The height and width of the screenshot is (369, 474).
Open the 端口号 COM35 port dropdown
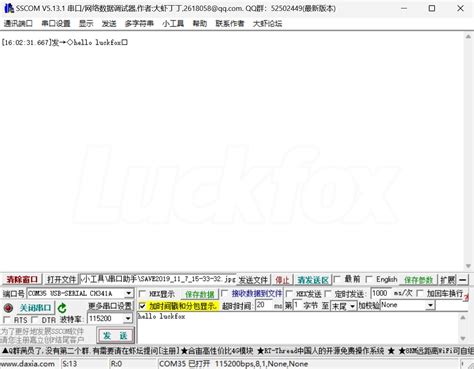coord(129,293)
